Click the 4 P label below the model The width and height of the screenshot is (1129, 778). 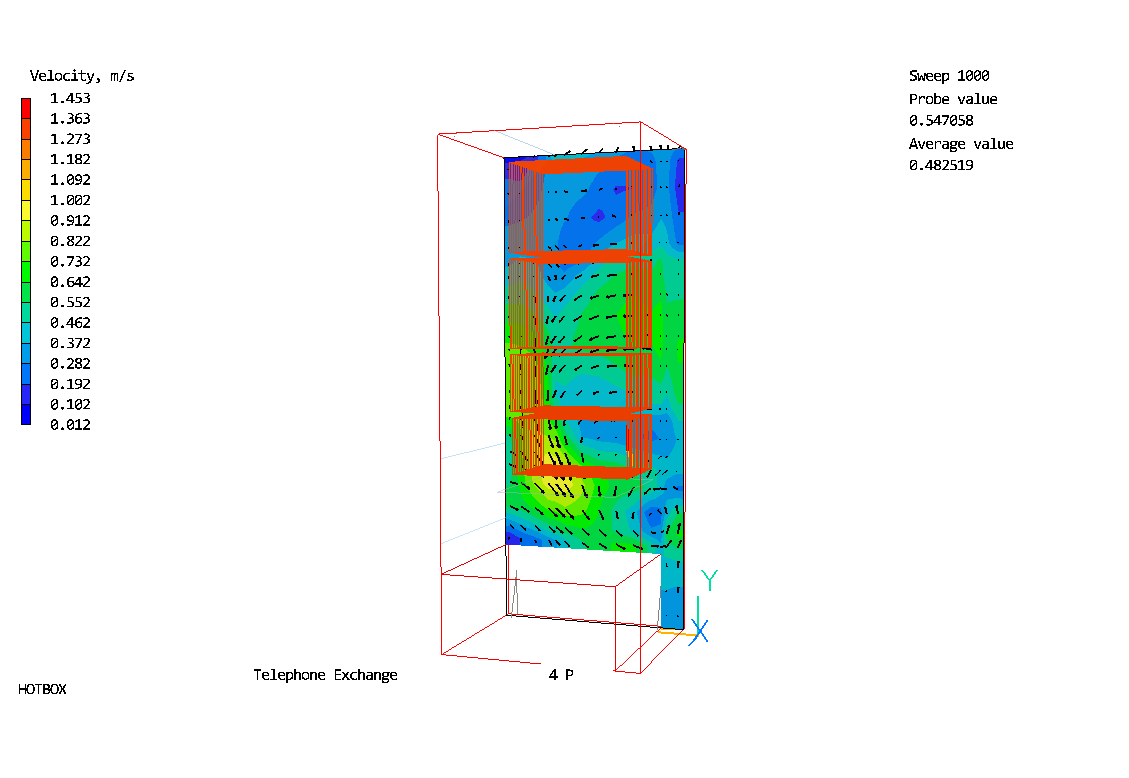click(x=560, y=675)
